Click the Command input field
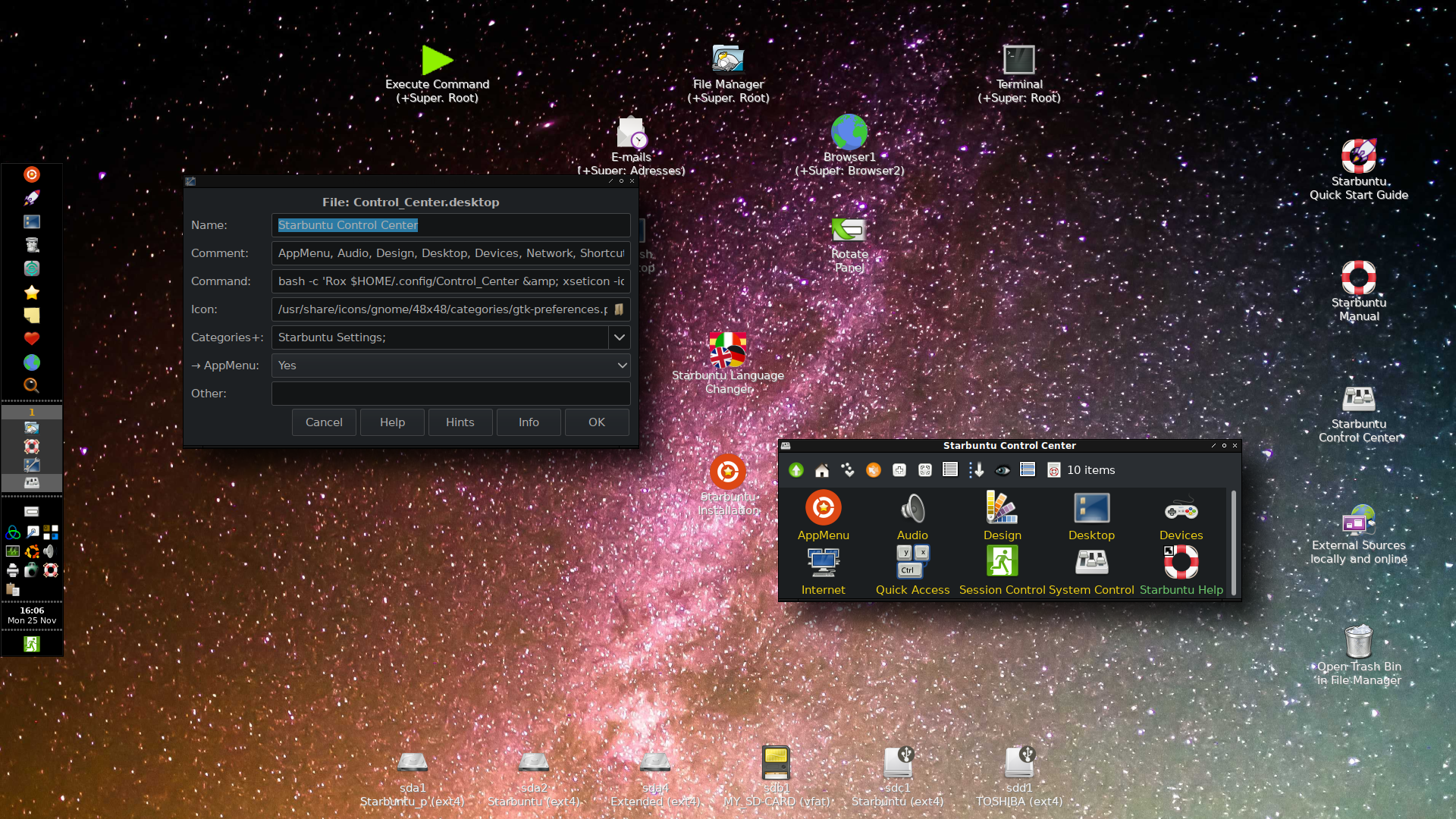This screenshot has height=819, width=1456. pos(450,281)
